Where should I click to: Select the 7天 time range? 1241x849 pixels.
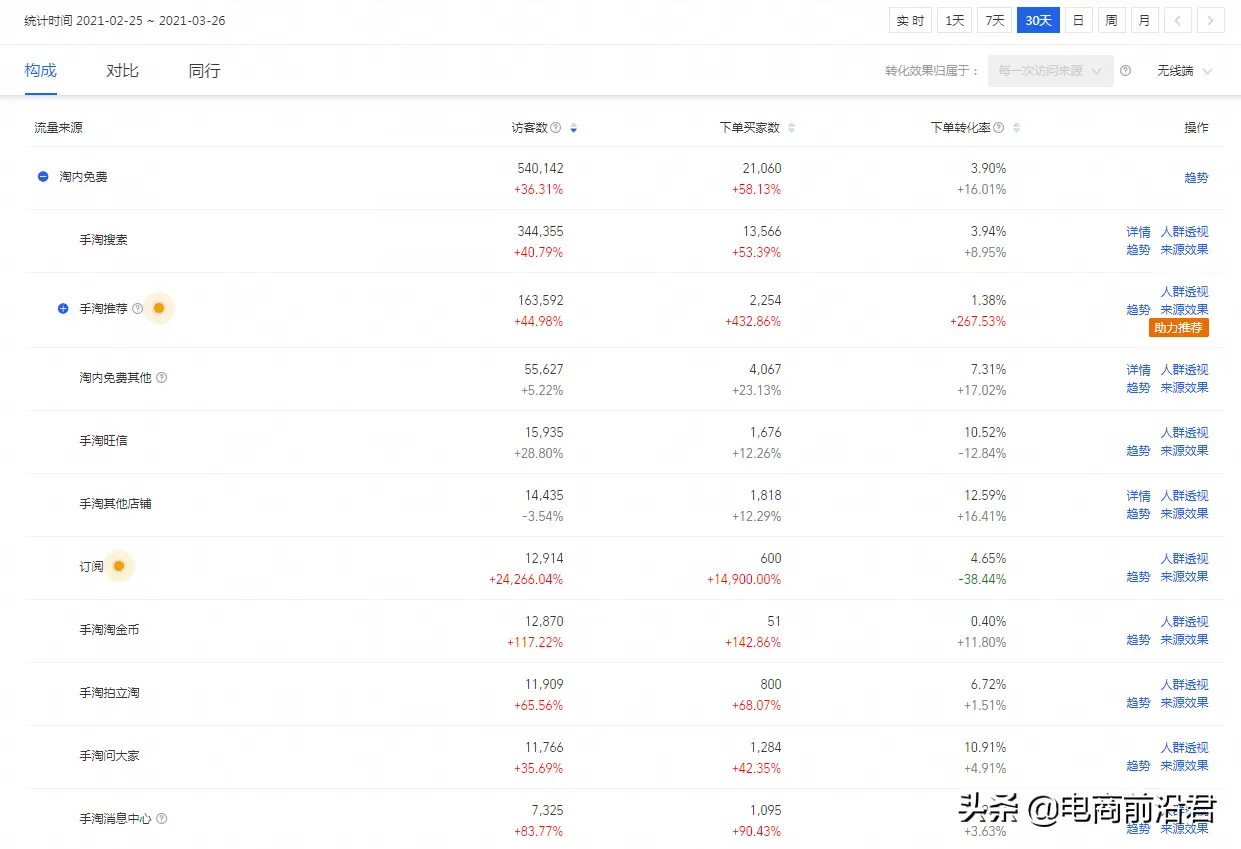pos(995,21)
